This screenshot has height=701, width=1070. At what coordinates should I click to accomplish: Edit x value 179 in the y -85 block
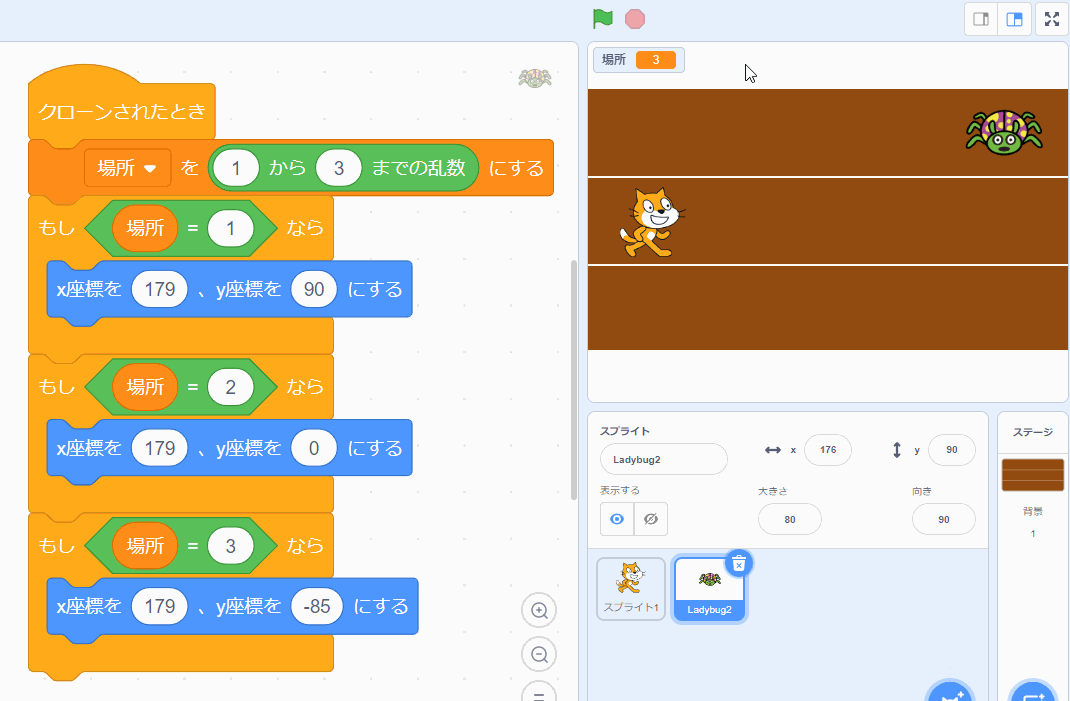tap(160, 606)
